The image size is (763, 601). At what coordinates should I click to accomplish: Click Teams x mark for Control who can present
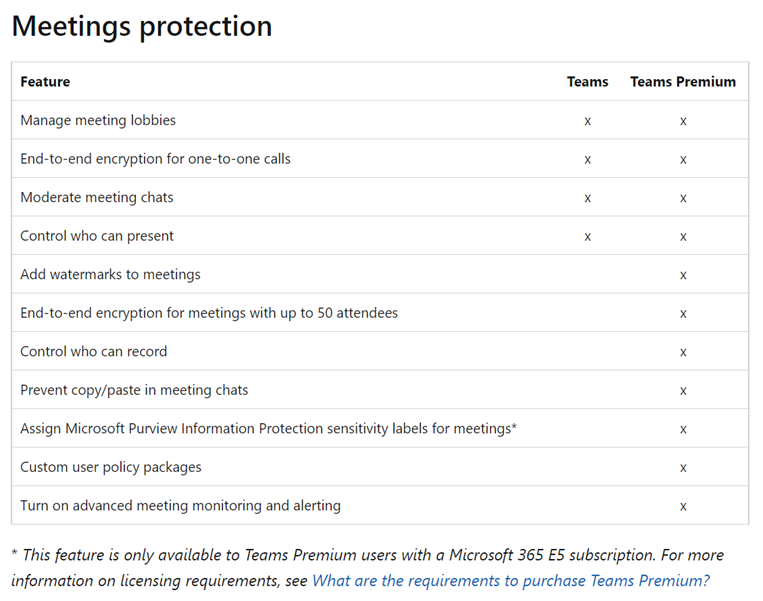587,237
